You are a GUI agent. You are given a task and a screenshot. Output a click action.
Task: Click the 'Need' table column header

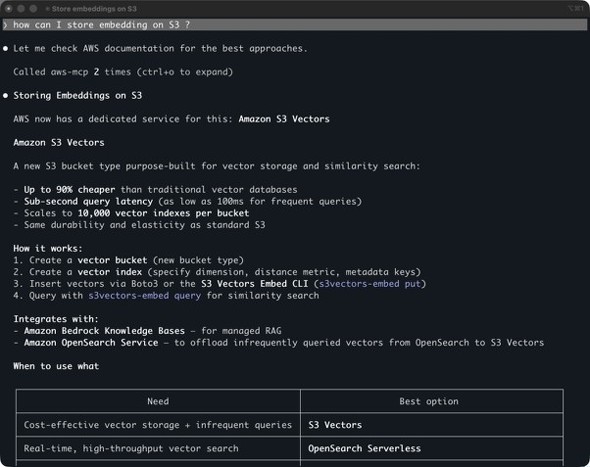click(x=158, y=401)
